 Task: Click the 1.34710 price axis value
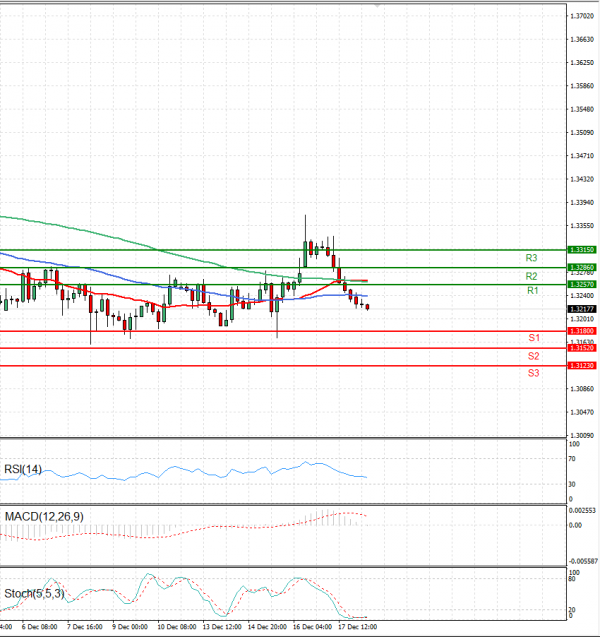[x=582, y=156]
